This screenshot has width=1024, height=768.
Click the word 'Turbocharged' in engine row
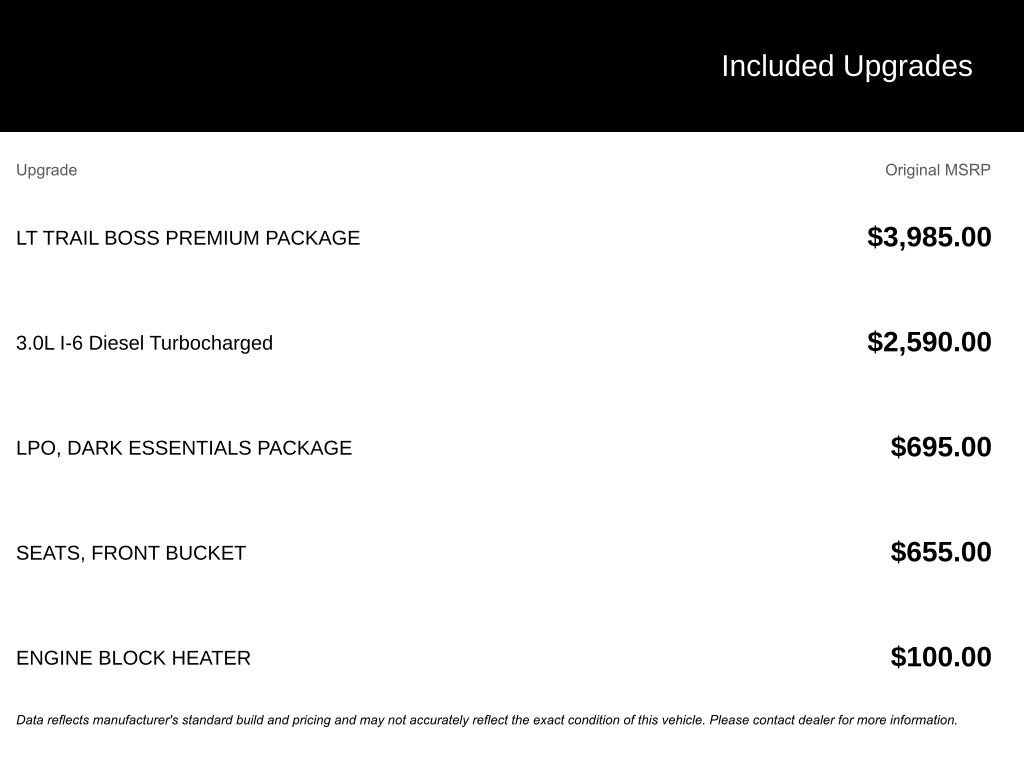(x=211, y=343)
